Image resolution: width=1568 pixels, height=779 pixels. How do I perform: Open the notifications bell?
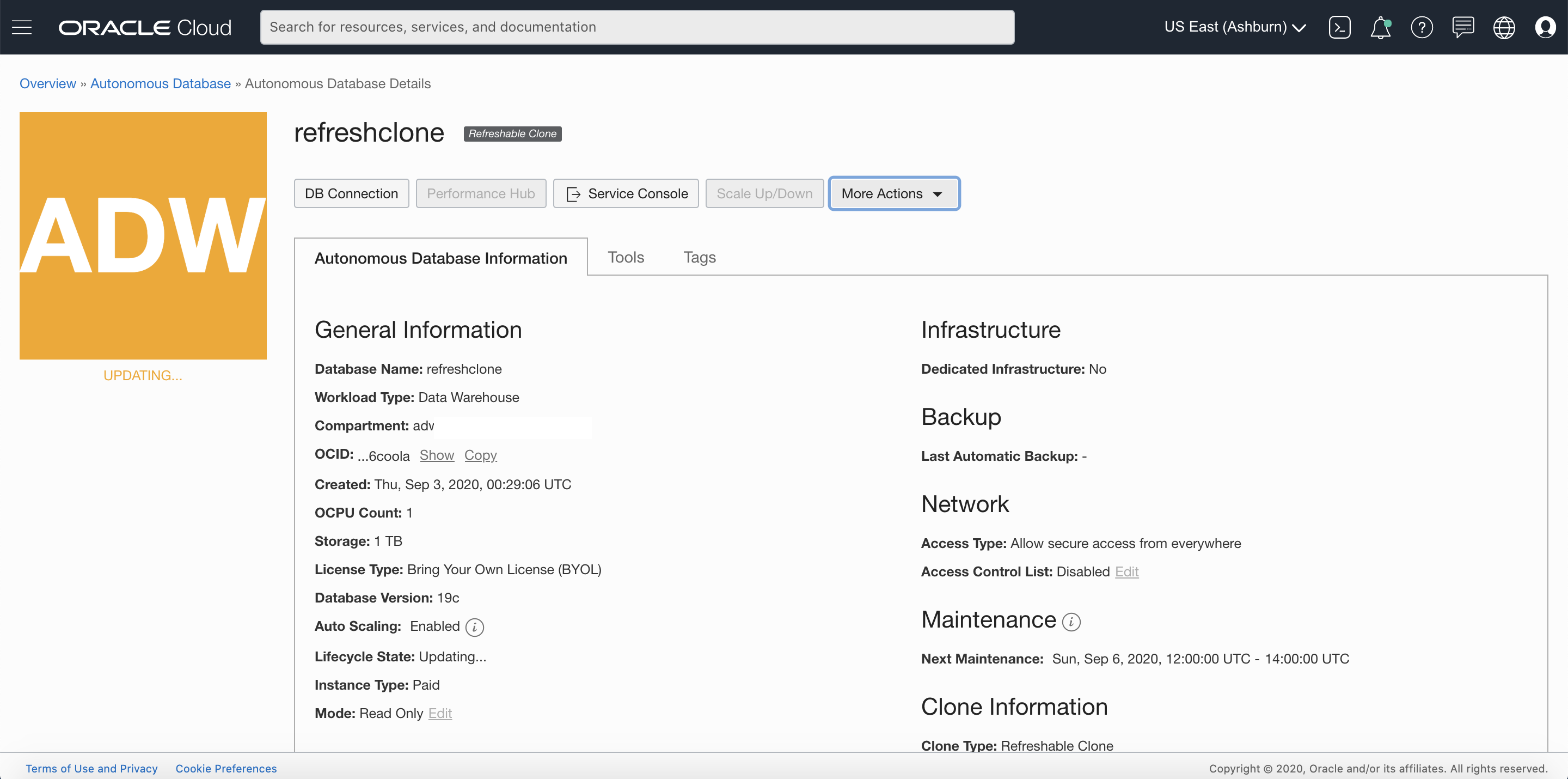click(1380, 27)
